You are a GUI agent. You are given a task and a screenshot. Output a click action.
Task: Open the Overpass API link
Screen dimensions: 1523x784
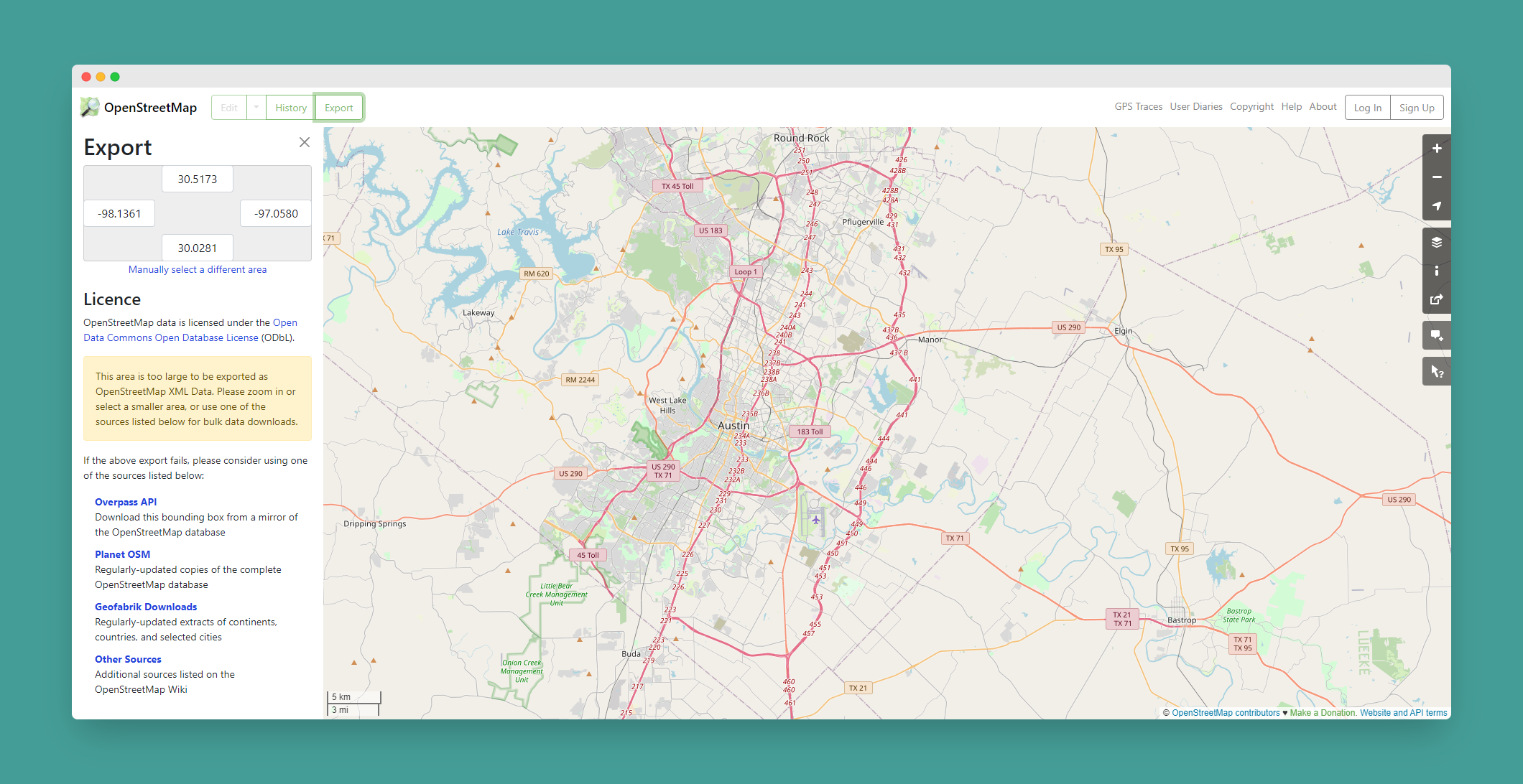pos(126,502)
